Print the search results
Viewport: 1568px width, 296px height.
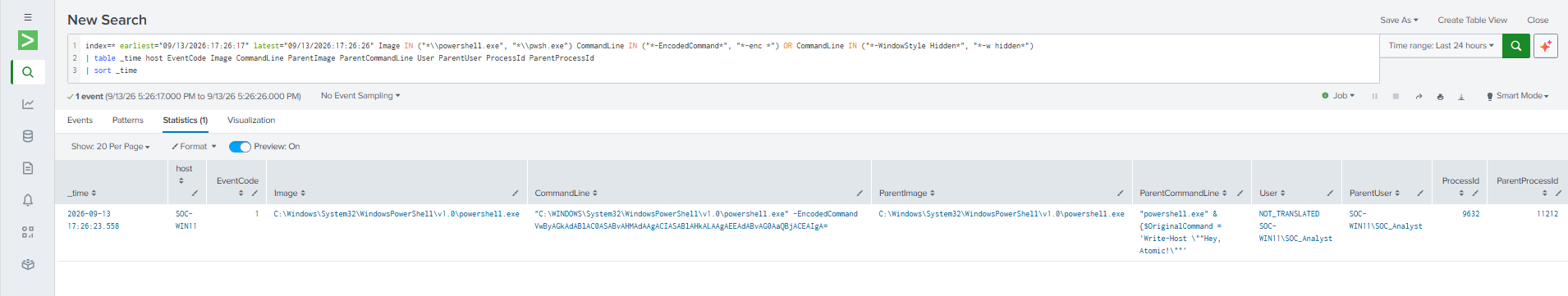[1440, 97]
